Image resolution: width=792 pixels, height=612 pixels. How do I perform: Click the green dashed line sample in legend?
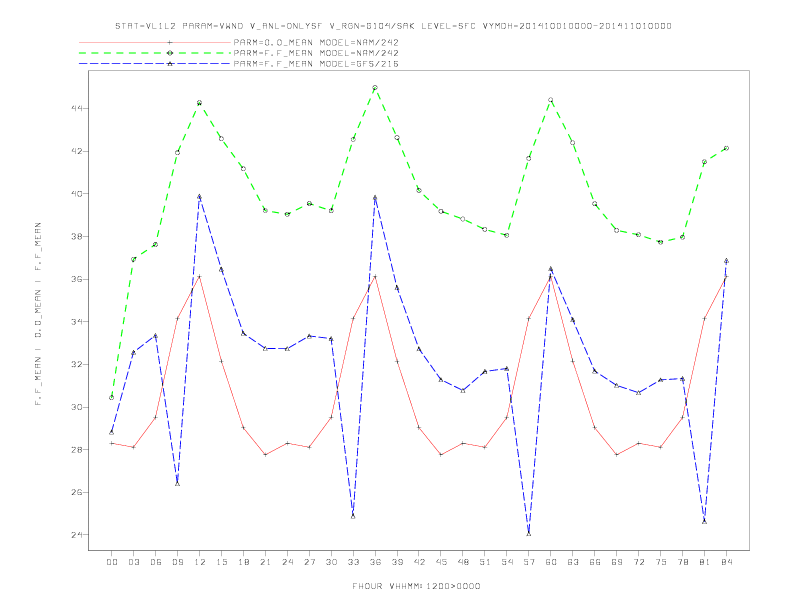(x=155, y=53)
